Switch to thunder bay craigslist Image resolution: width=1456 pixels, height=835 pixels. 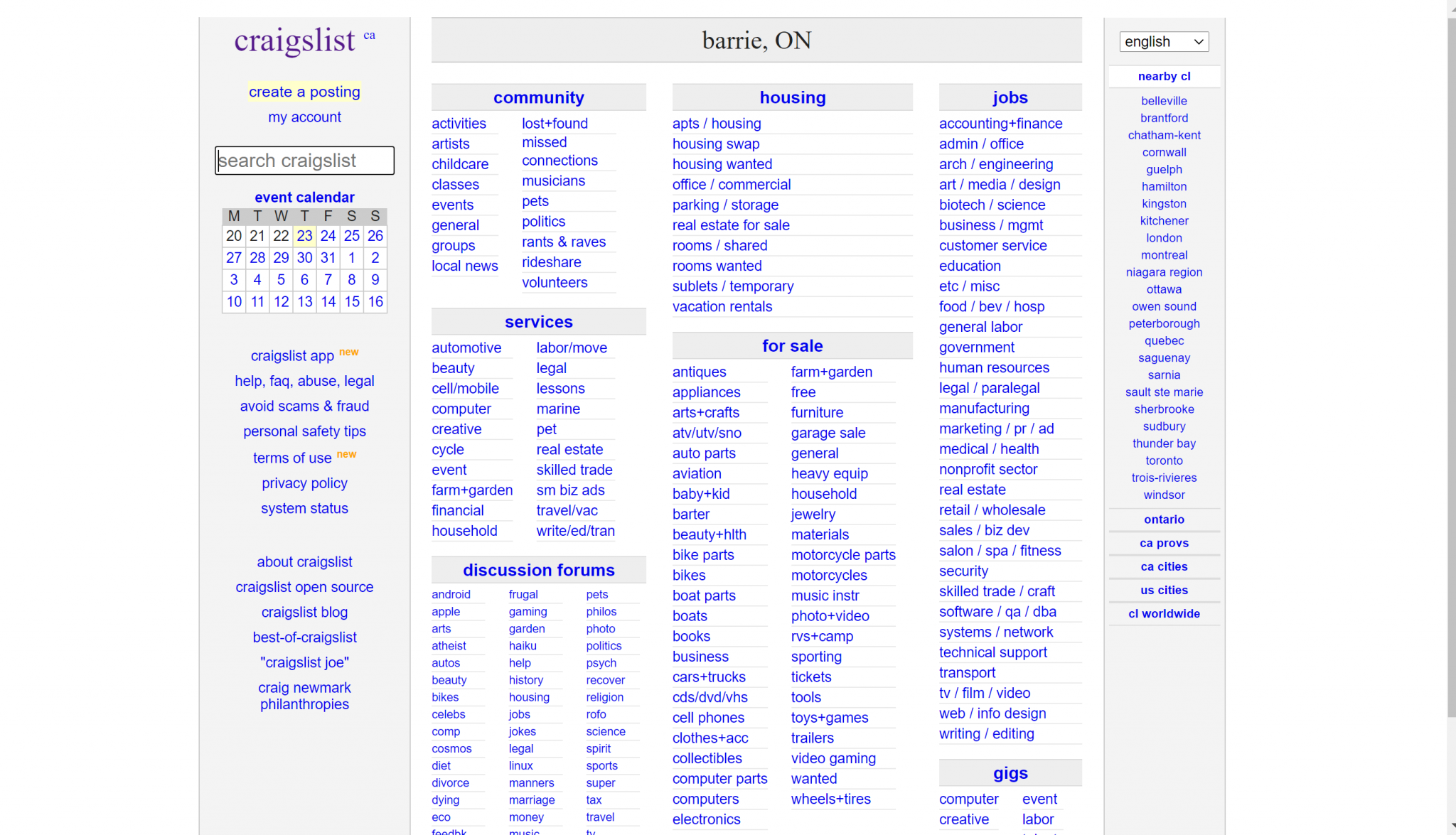pyautogui.click(x=1164, y=443)
